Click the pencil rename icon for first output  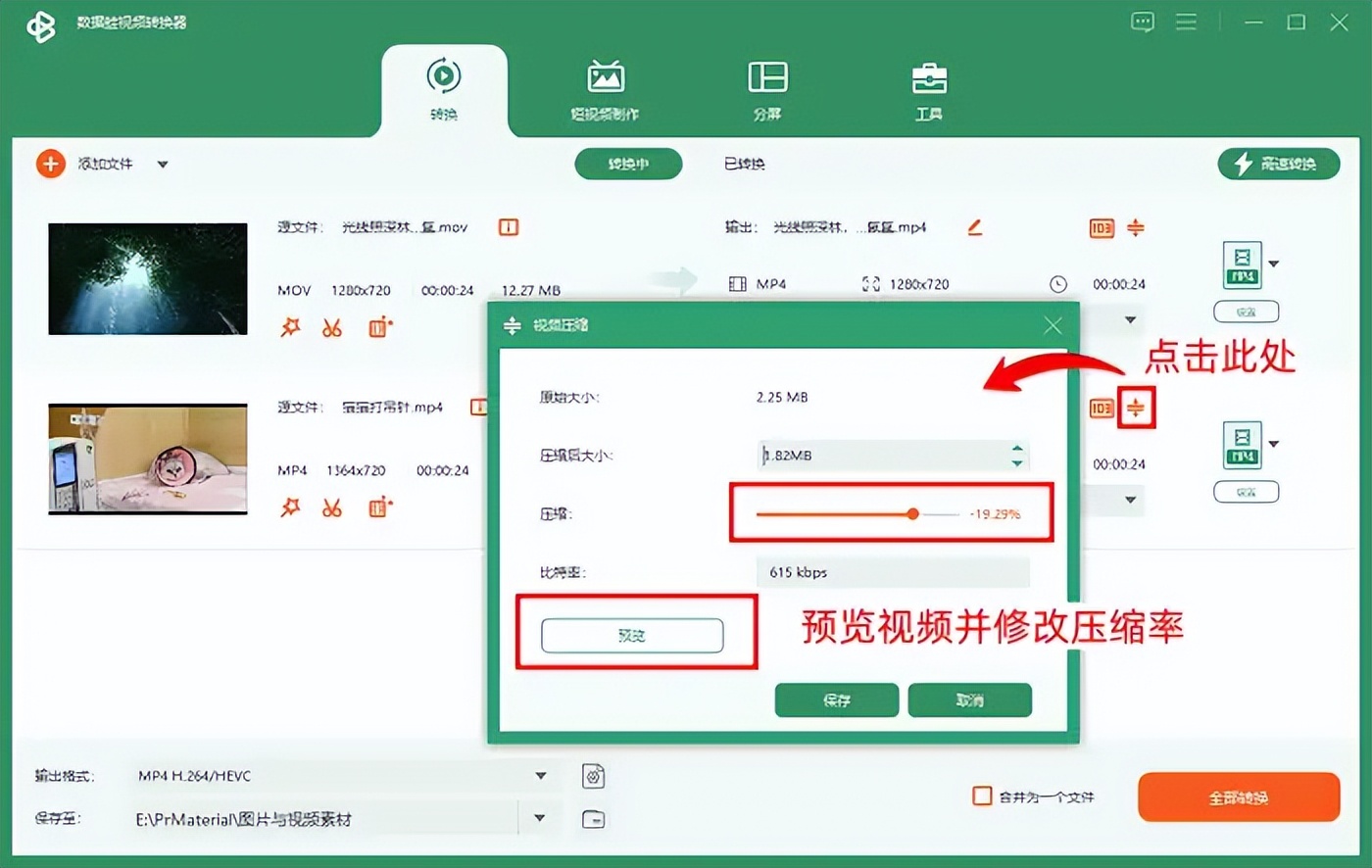(x=974, y=227)
